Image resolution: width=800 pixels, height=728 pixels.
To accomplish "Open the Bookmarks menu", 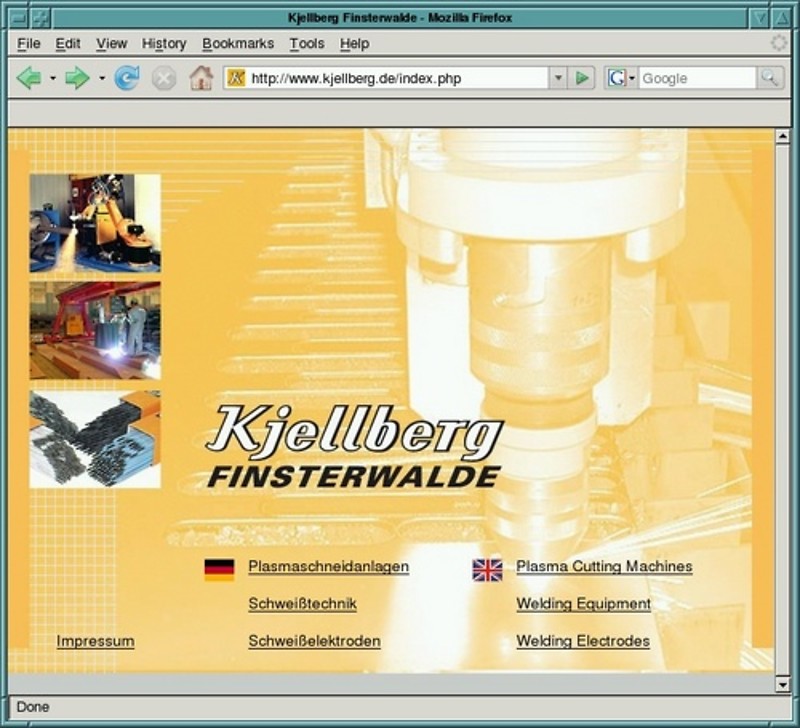I will [x=238, y=44].
